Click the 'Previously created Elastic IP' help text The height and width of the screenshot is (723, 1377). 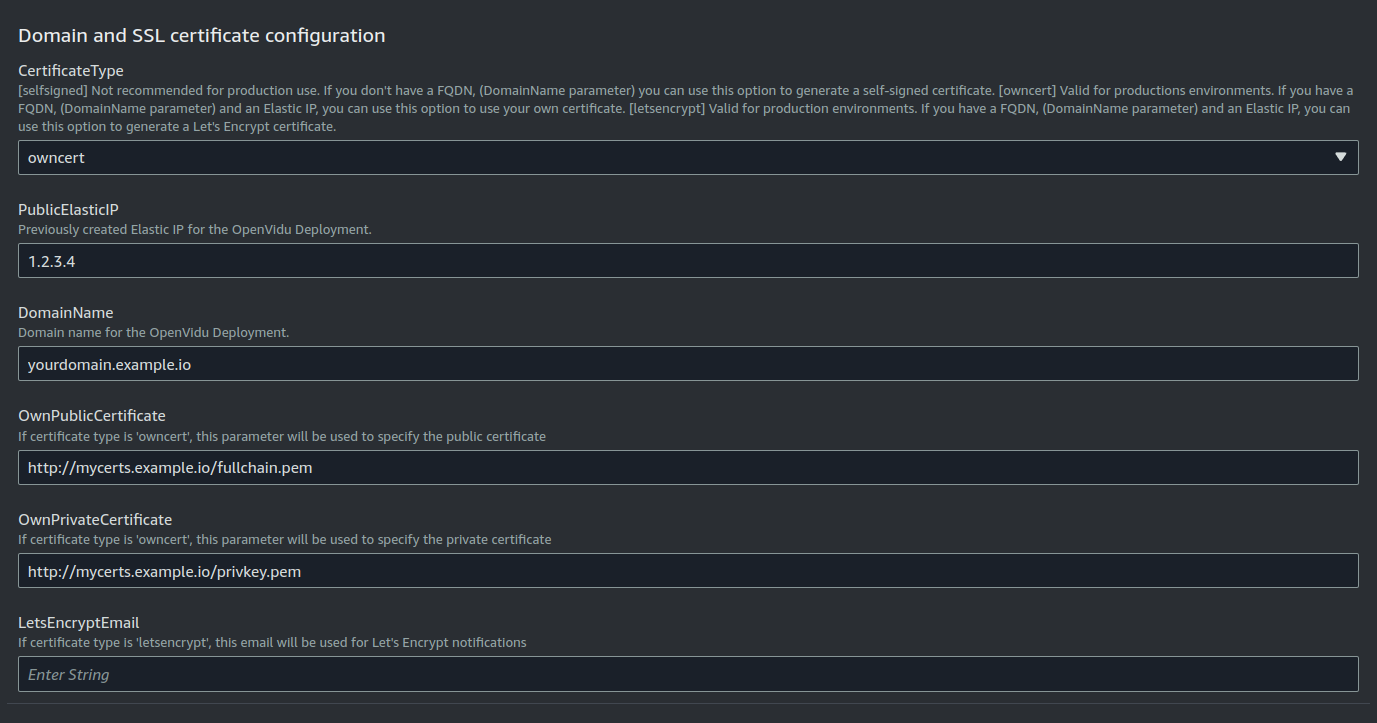pos(195,230)
